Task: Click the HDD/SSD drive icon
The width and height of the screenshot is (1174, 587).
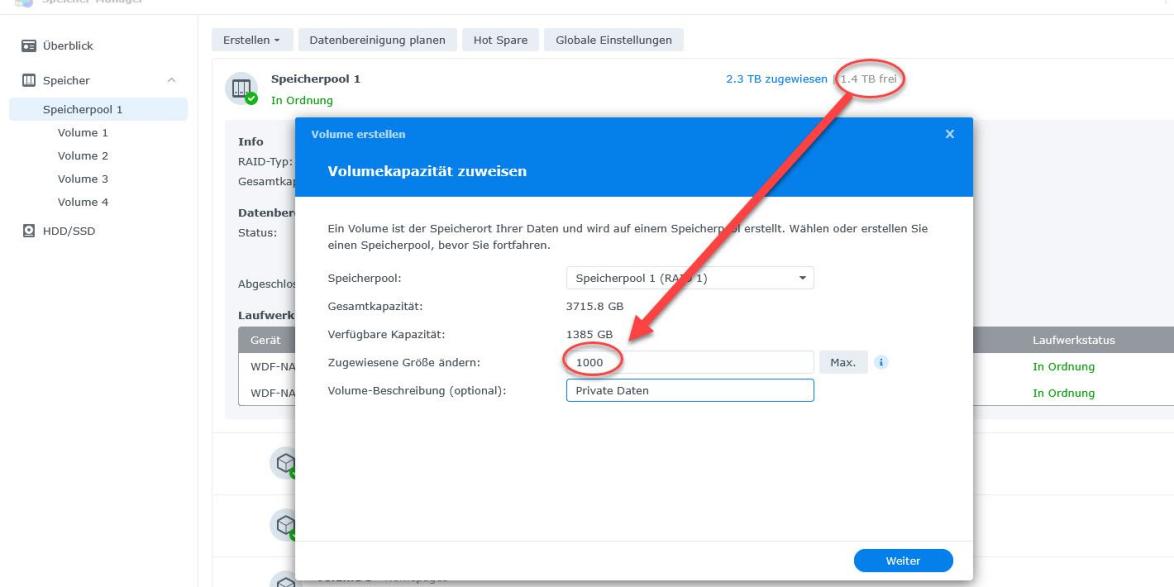Action: pos(29,232)
